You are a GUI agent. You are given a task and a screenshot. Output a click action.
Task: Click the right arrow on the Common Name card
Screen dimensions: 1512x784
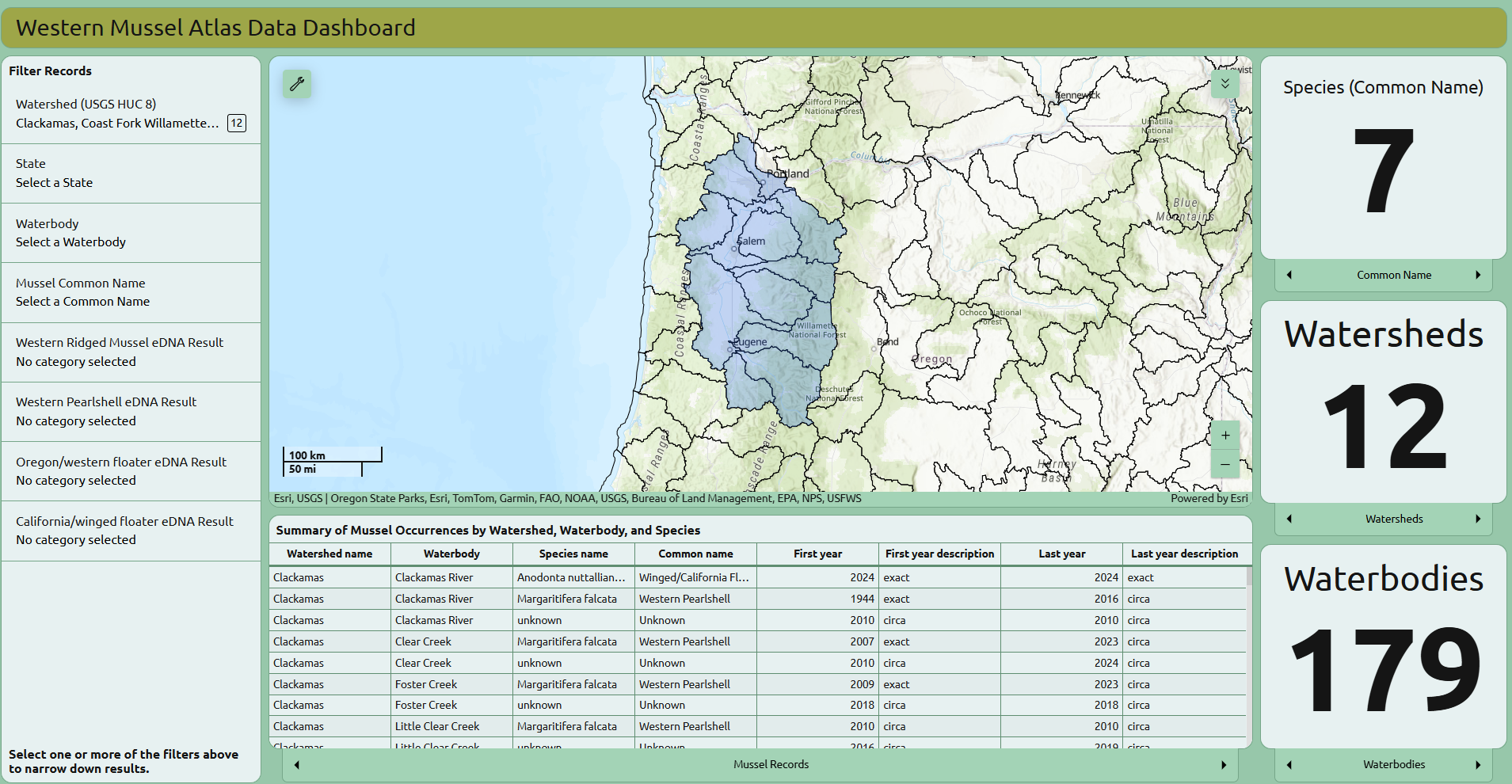pyautogui.click(x=1478, y=275)
